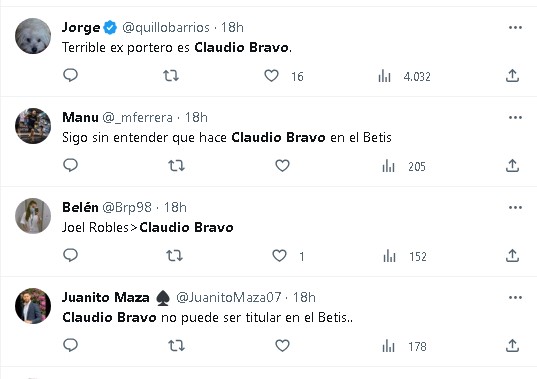The width and height of the screenshot is (537, 379).
Task: Share Belén's tweet
Action: click(x=512, y=256)
